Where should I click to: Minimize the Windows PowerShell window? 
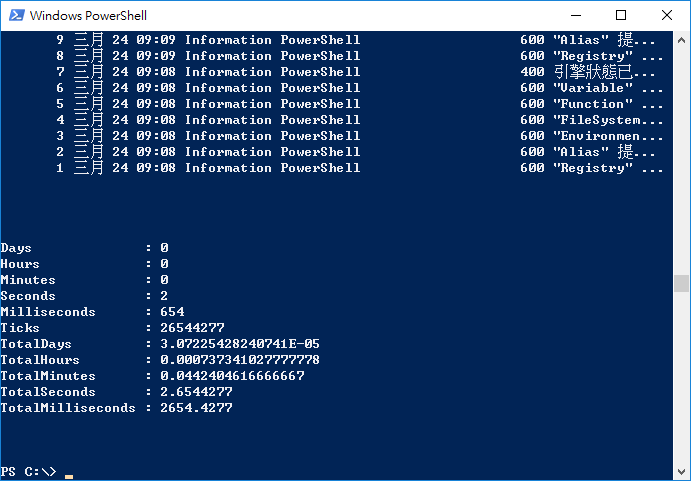click(576, 15)
